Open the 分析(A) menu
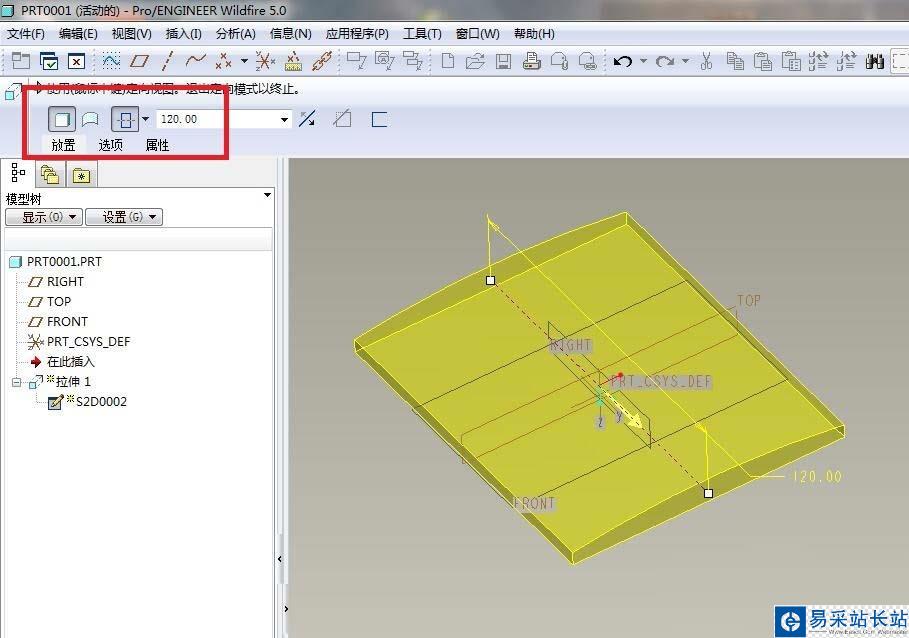909x638 pixels. 235,34
